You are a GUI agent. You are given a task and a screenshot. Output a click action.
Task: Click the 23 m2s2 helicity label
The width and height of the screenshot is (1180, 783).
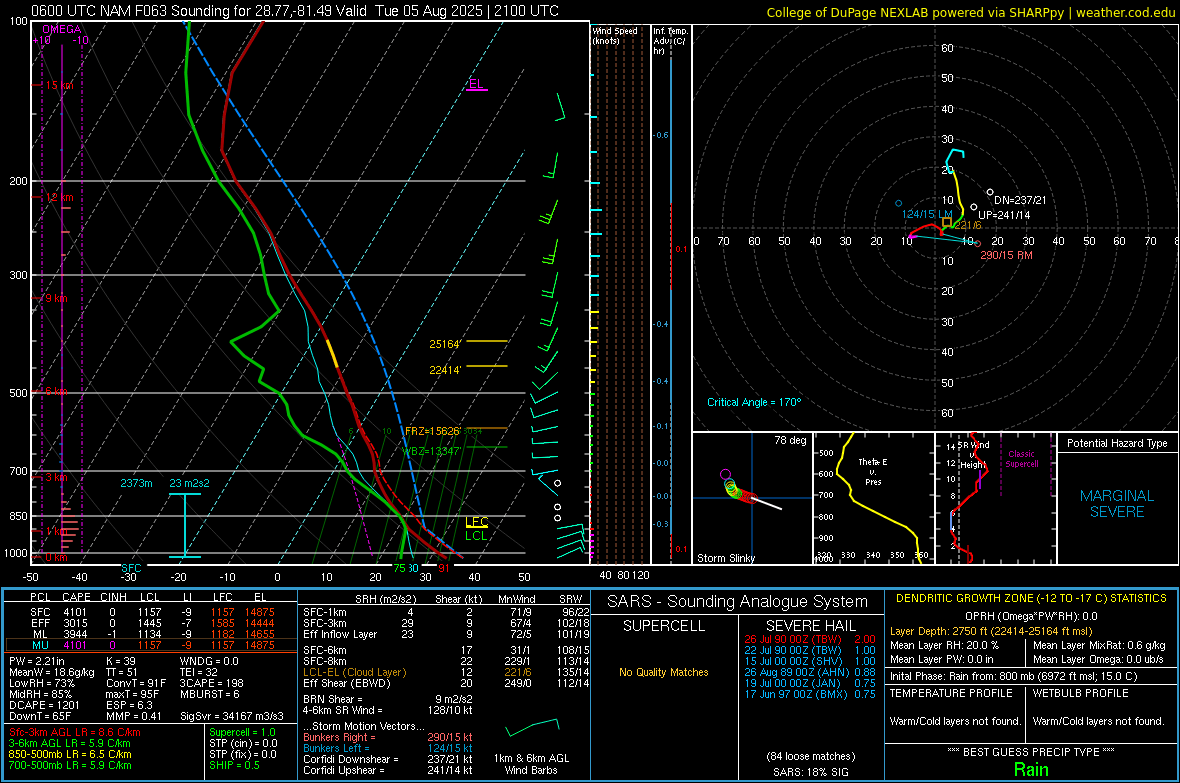[189, 483]
